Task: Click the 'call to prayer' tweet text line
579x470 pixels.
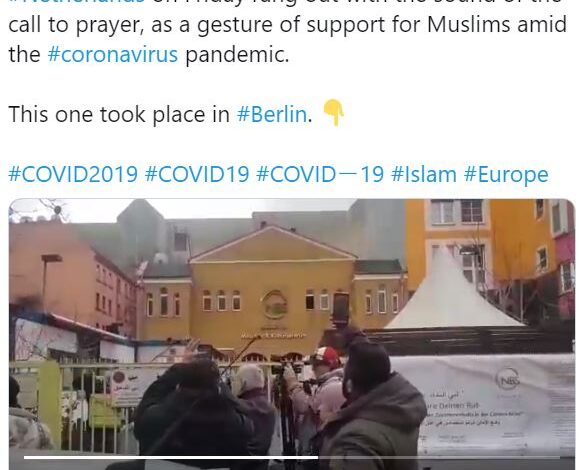Action: click(287, 24)
